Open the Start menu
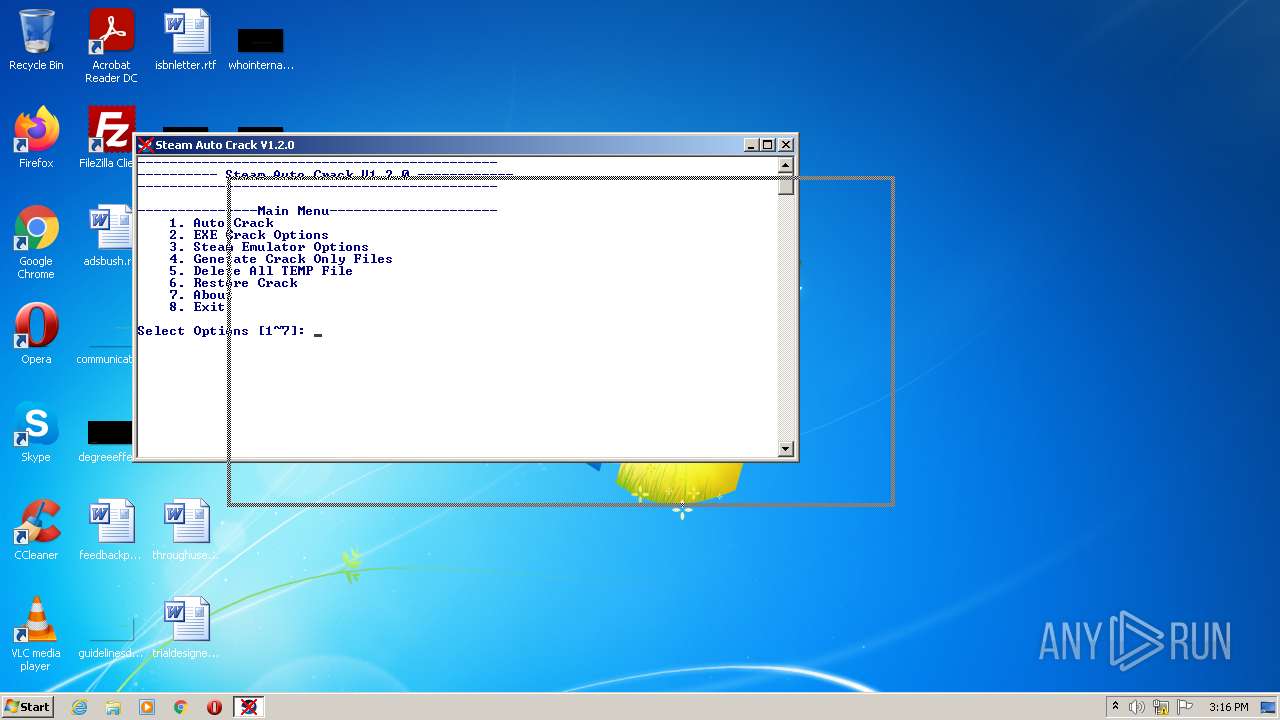 (x=27, y=706)
